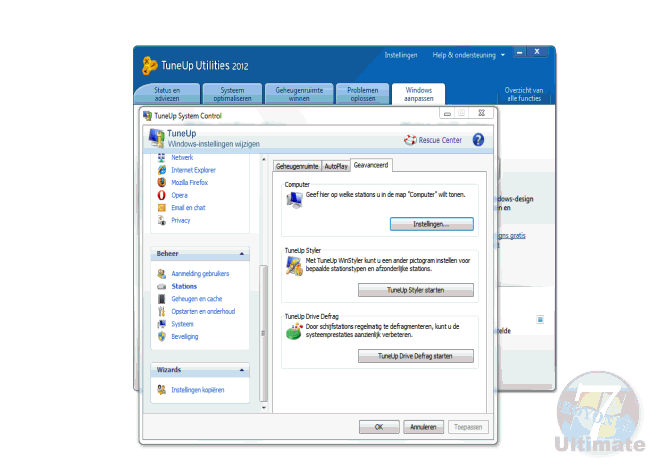Open the Opstarten en onderhoud link
Image resolution: width=660 pixels, height=467 pixels.
203,312
